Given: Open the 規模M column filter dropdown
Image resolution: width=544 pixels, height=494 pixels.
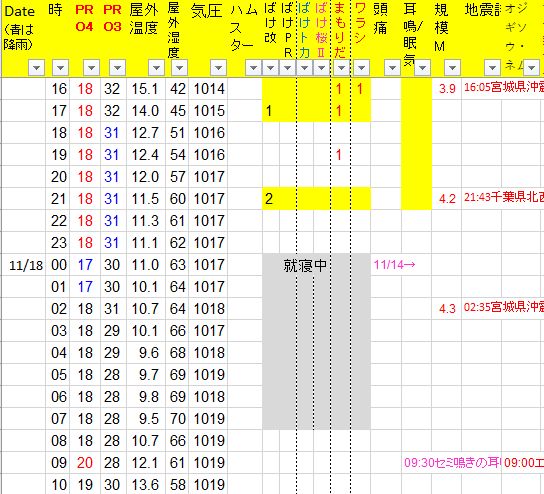Looking at the screenshot, I should (452, 68).
